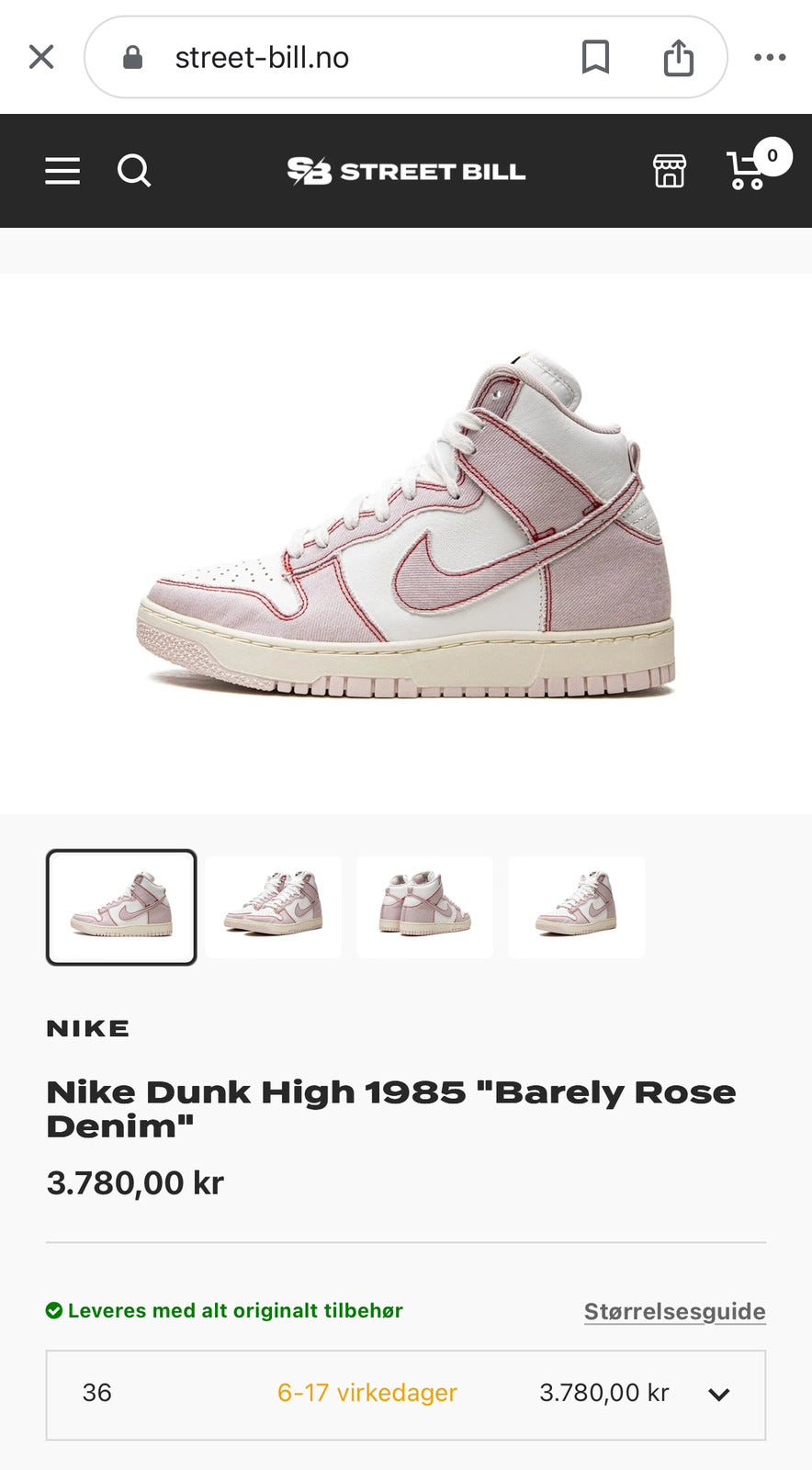
Task: Open the store locator icon
Action: [x=669, y=171]
